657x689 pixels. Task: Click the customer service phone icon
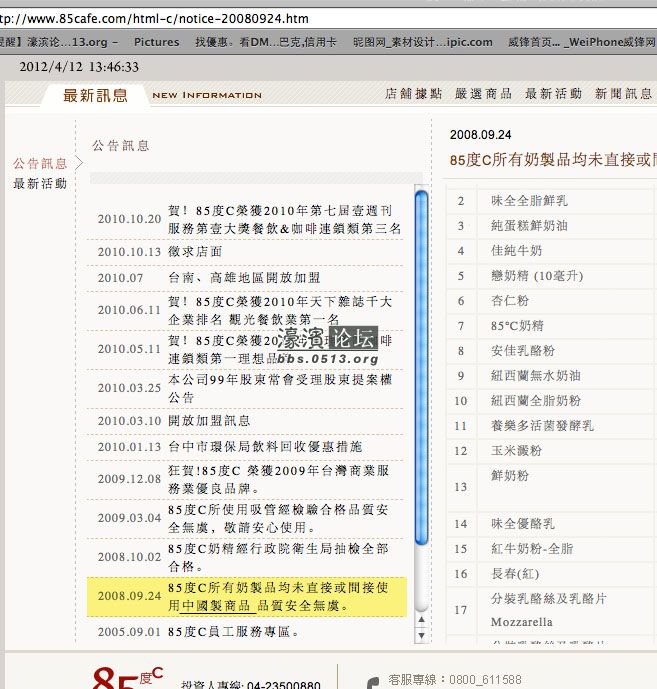point(372,682)
